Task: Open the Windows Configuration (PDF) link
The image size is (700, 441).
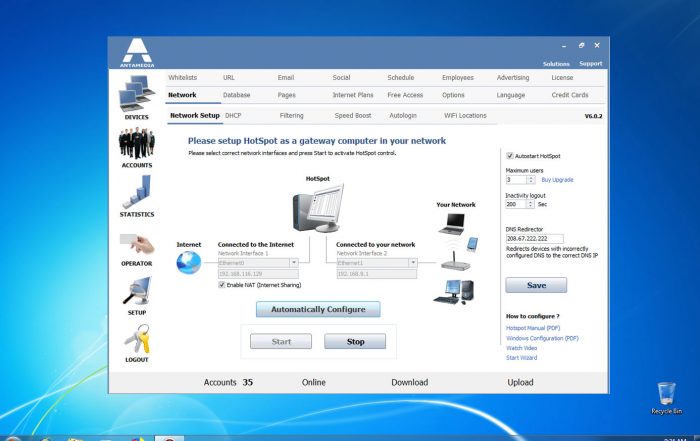Action: coord(542,338)
